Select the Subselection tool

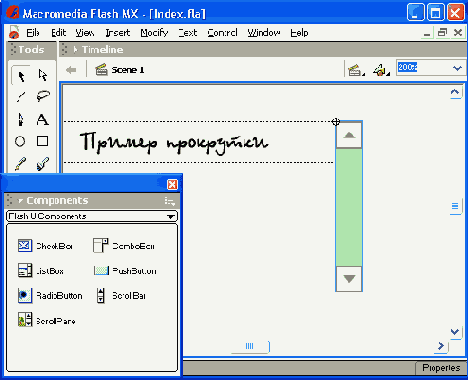(x=43, y=75)
